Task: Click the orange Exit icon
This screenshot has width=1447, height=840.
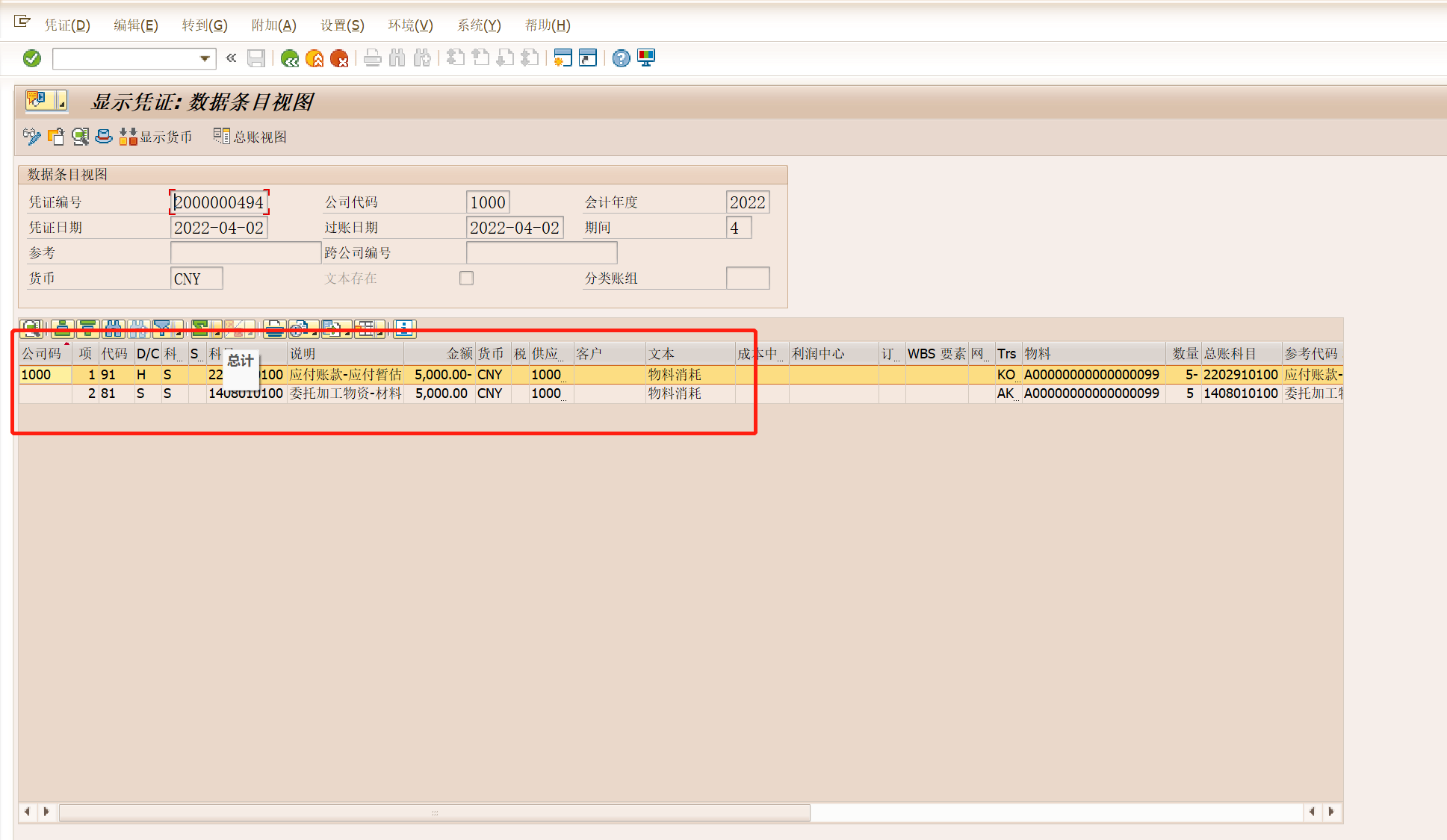Action: (x=315, y=58)
